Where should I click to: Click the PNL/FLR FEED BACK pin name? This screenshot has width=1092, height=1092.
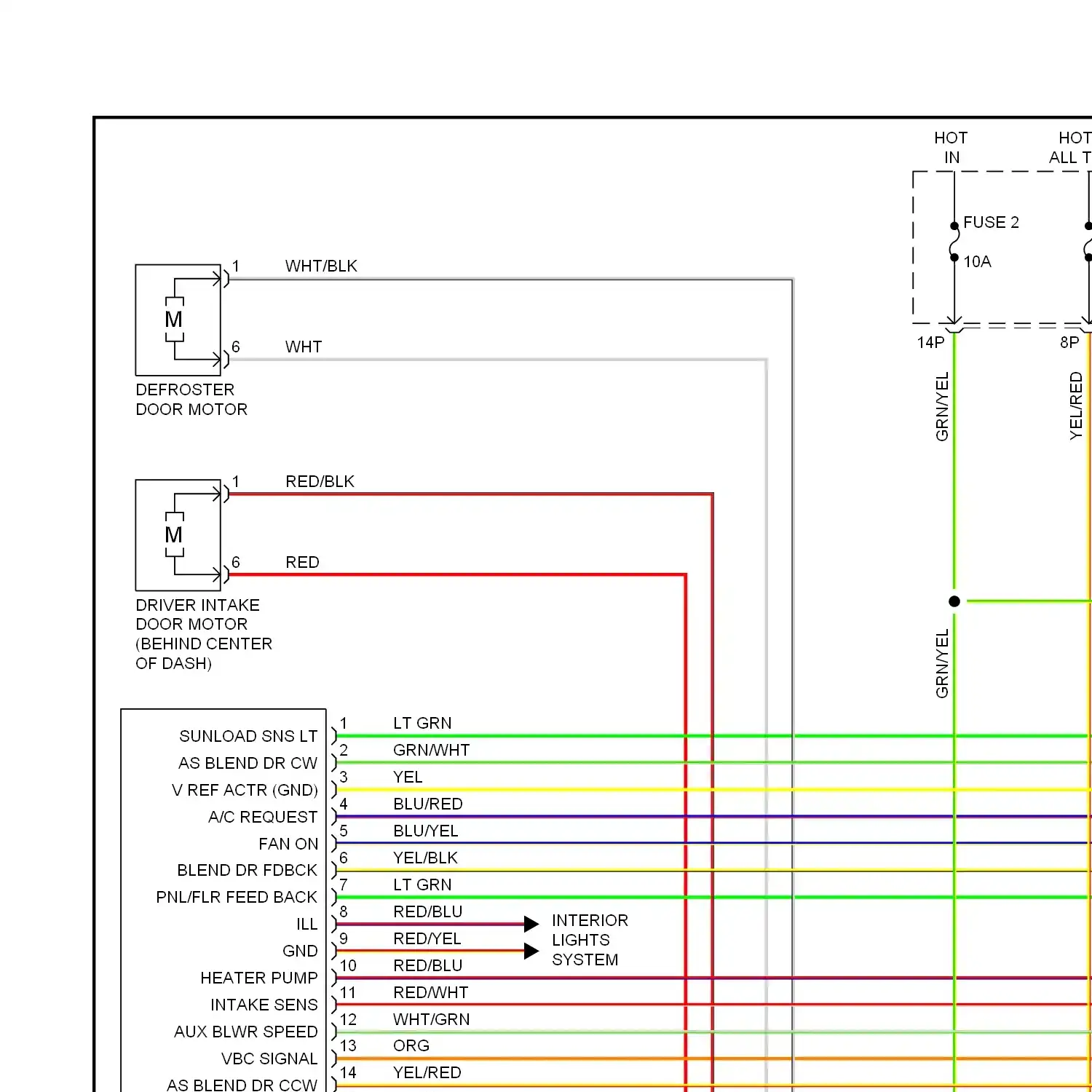(237, 897)
